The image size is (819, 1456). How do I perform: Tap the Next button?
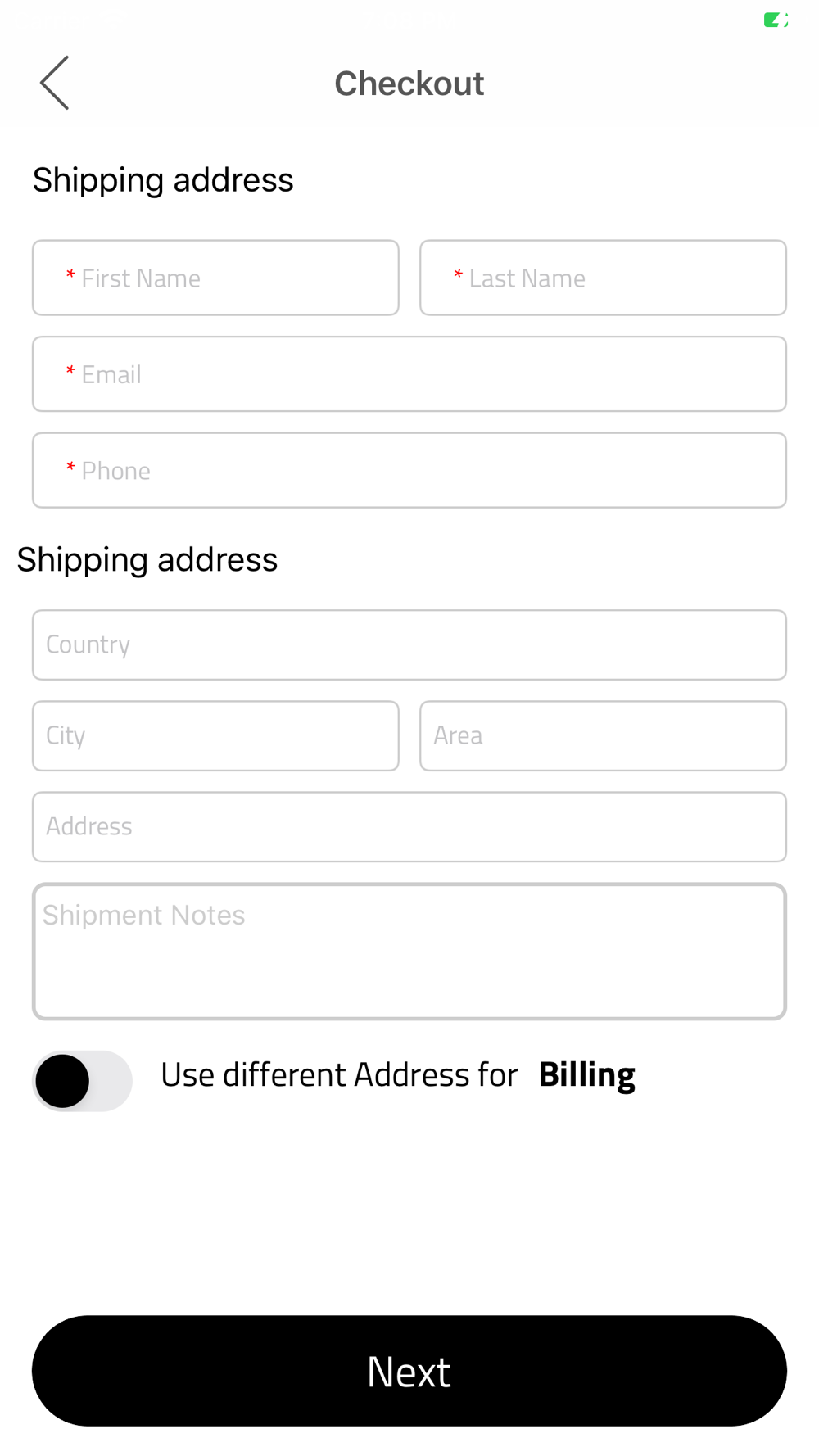(x=409, y=1371)
